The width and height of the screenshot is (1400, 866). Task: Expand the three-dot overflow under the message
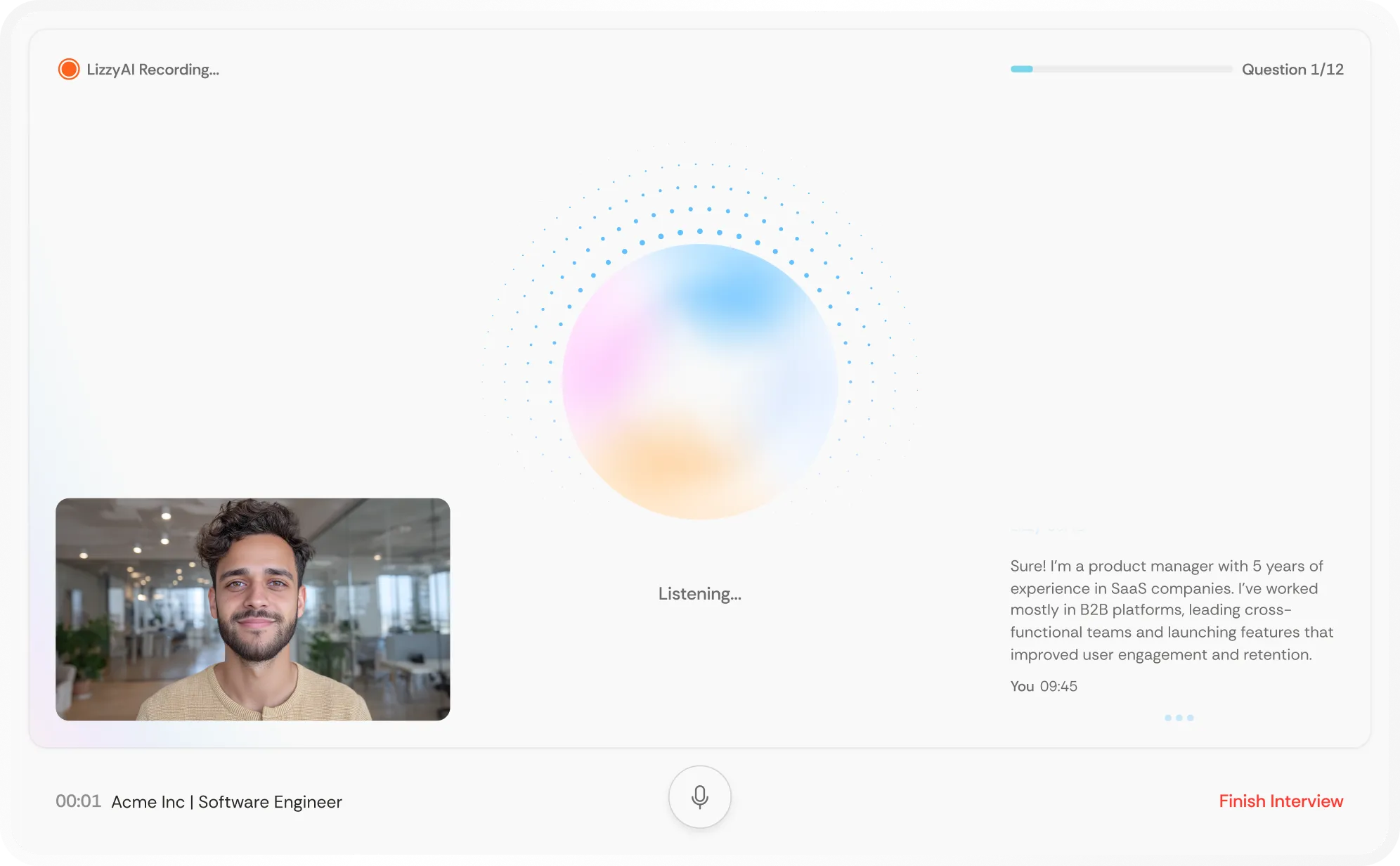point(1178,717)
